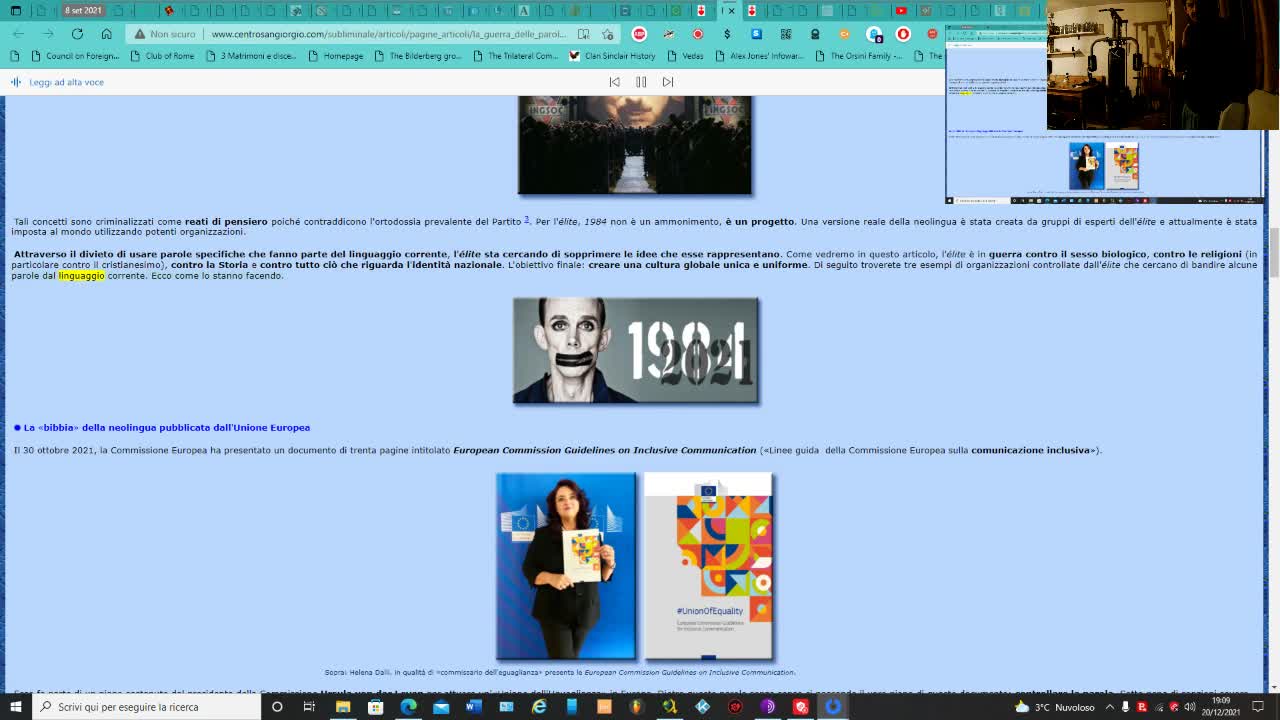This screenshot has width=1280, height=720.
Task: Open The Trilateral Com bookmark
Action: click(x=515, y=56)
